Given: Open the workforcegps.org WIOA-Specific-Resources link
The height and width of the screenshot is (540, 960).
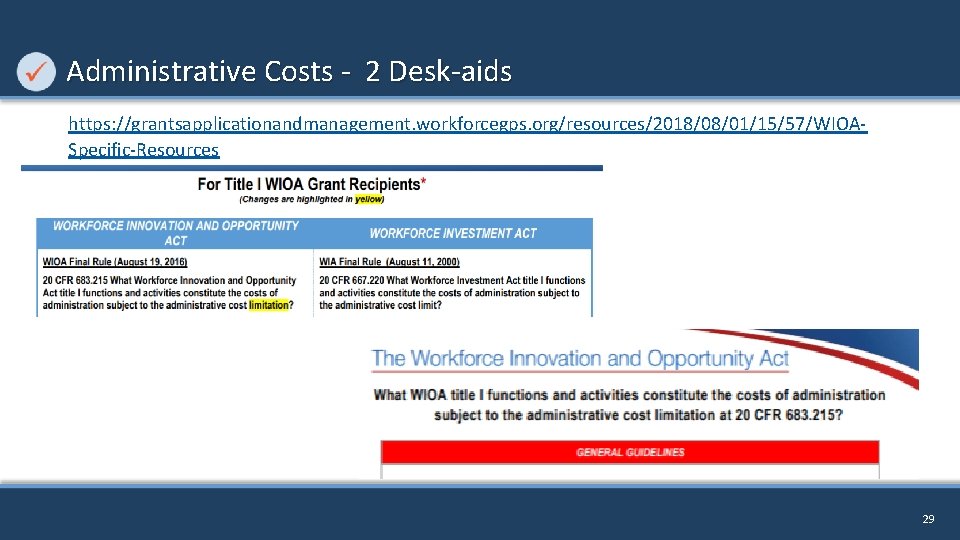Looking at the screenshot, I should coord(467,137).
